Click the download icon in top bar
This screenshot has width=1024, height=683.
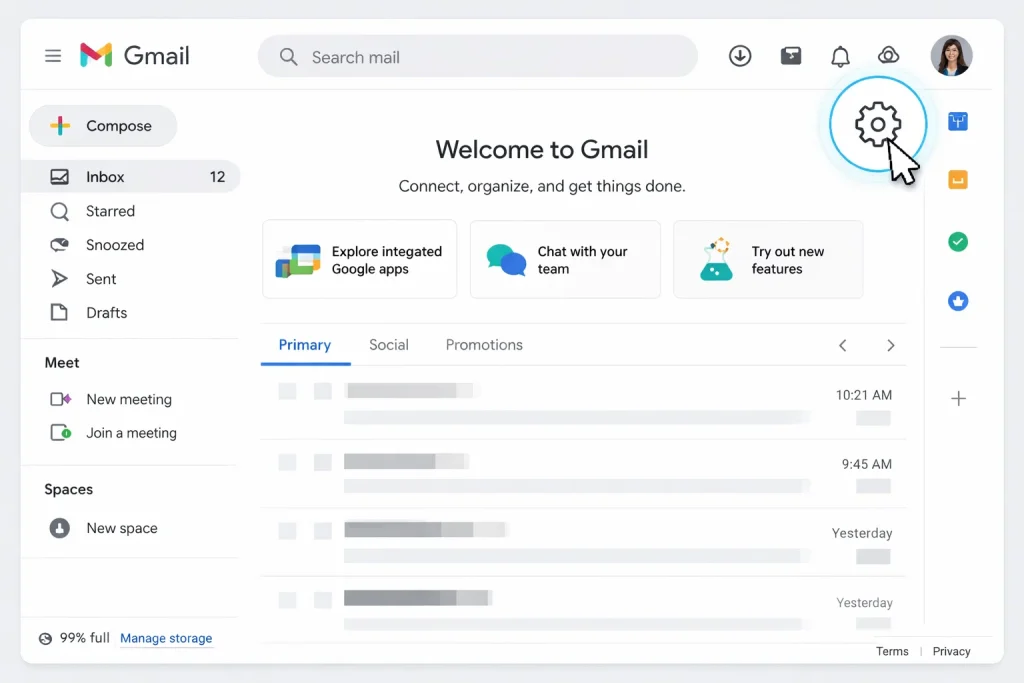[x=740, y=56]
